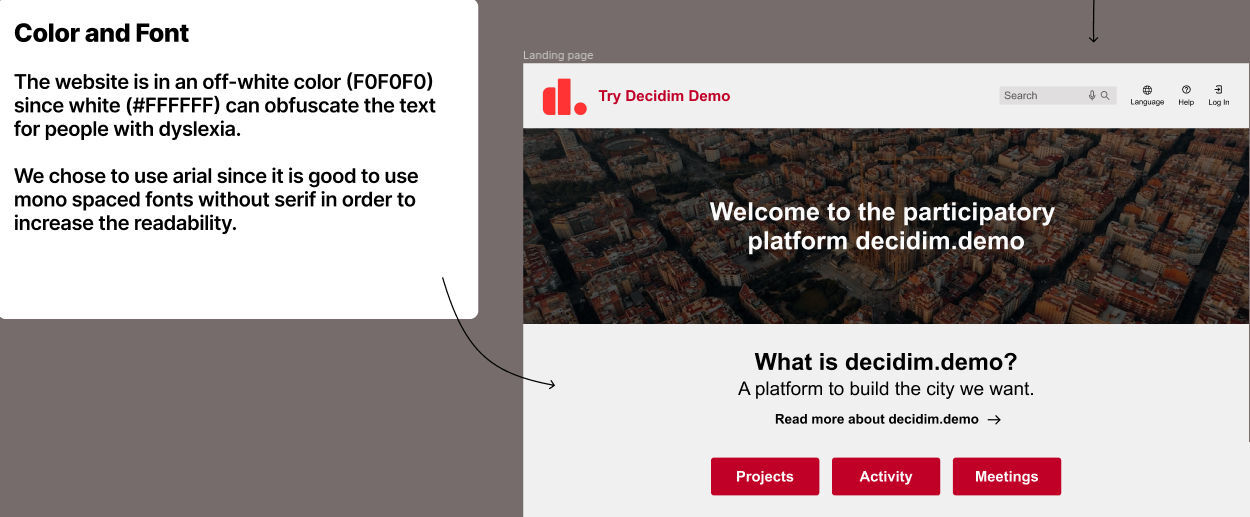Image resolution: width=1250 pixels, height=517 pixels.
Task: Click the Log In door icon
Action: [1218, 90]
